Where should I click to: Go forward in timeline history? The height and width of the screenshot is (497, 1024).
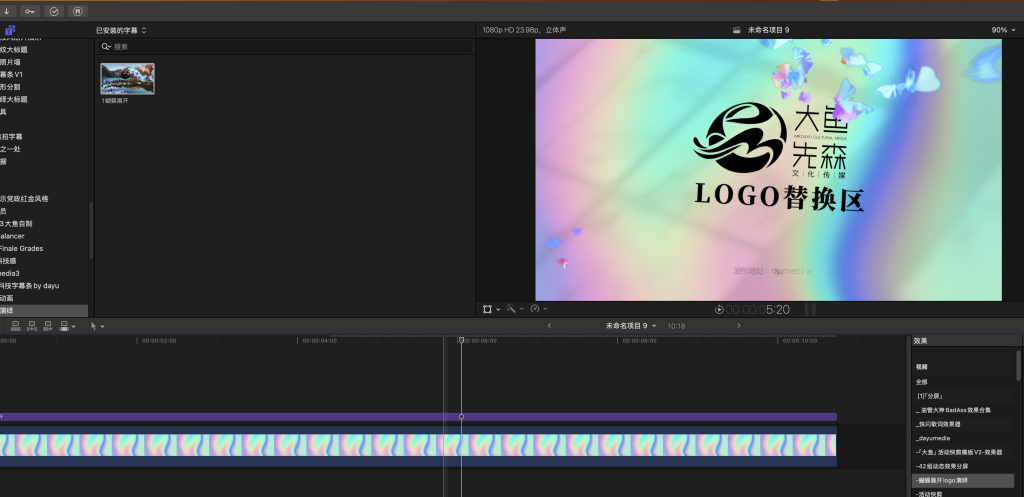tap(739, 325)
